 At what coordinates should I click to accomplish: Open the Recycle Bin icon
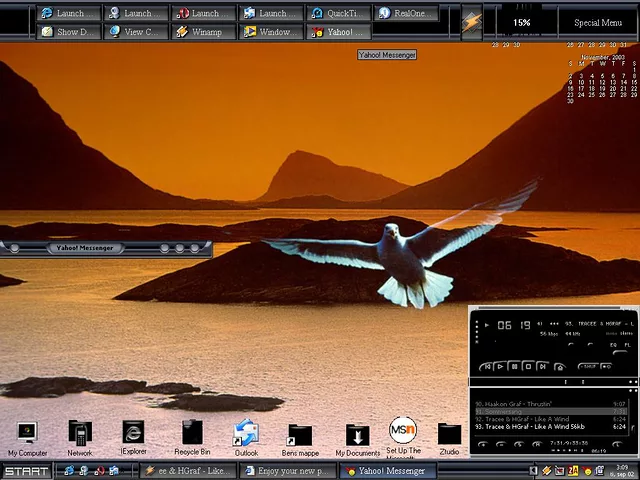pos(192,433)
